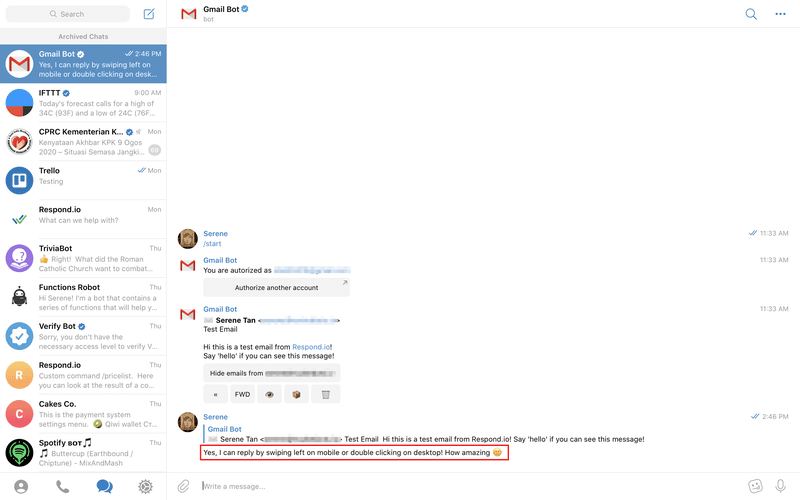Viewport: 800px width, 500px height.
Task: Open the Cakes Co. chat
Action: (x=83, y=414)
